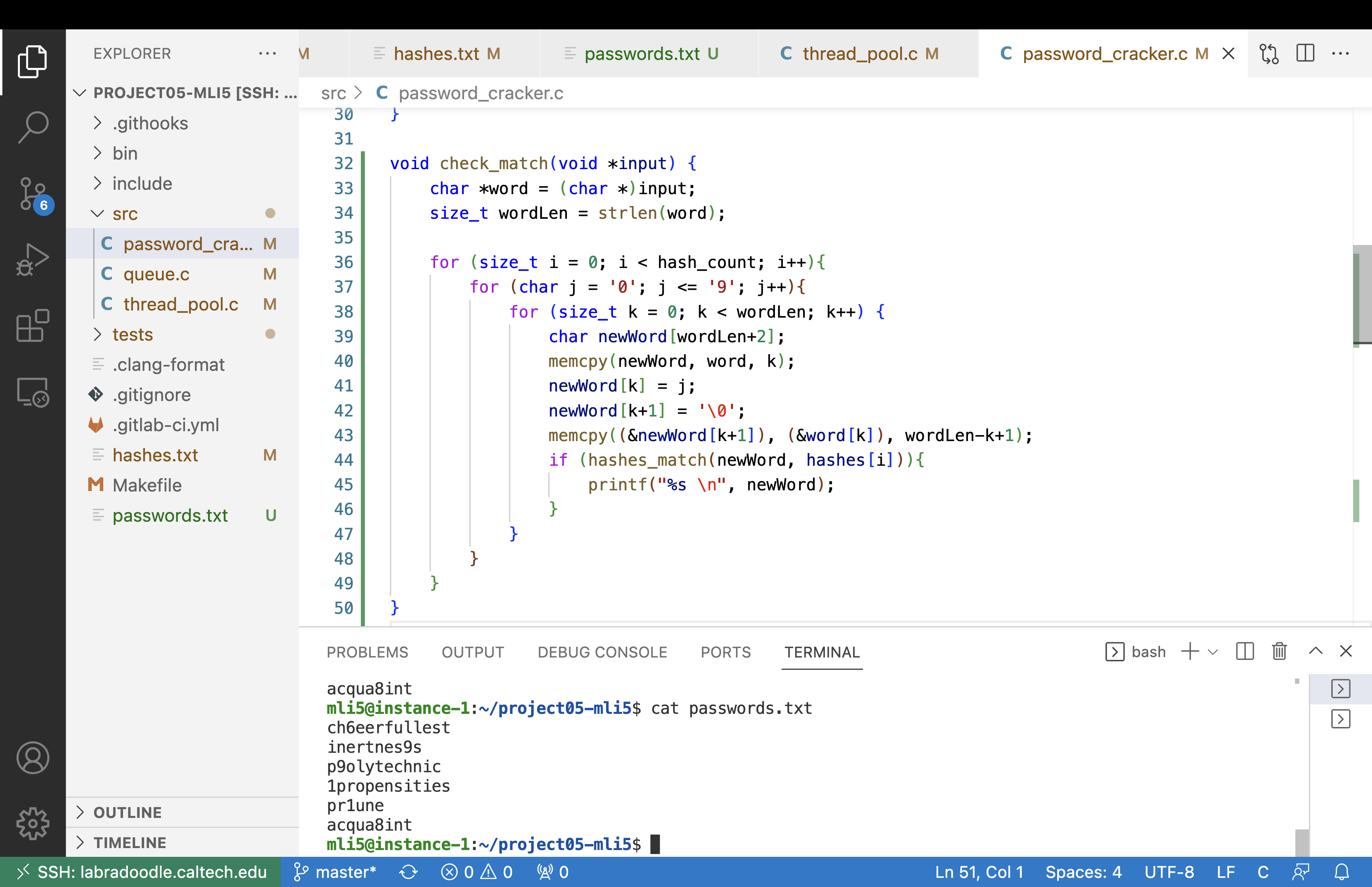Open changes compare icon in editor toolbar

click(1269, 54)
